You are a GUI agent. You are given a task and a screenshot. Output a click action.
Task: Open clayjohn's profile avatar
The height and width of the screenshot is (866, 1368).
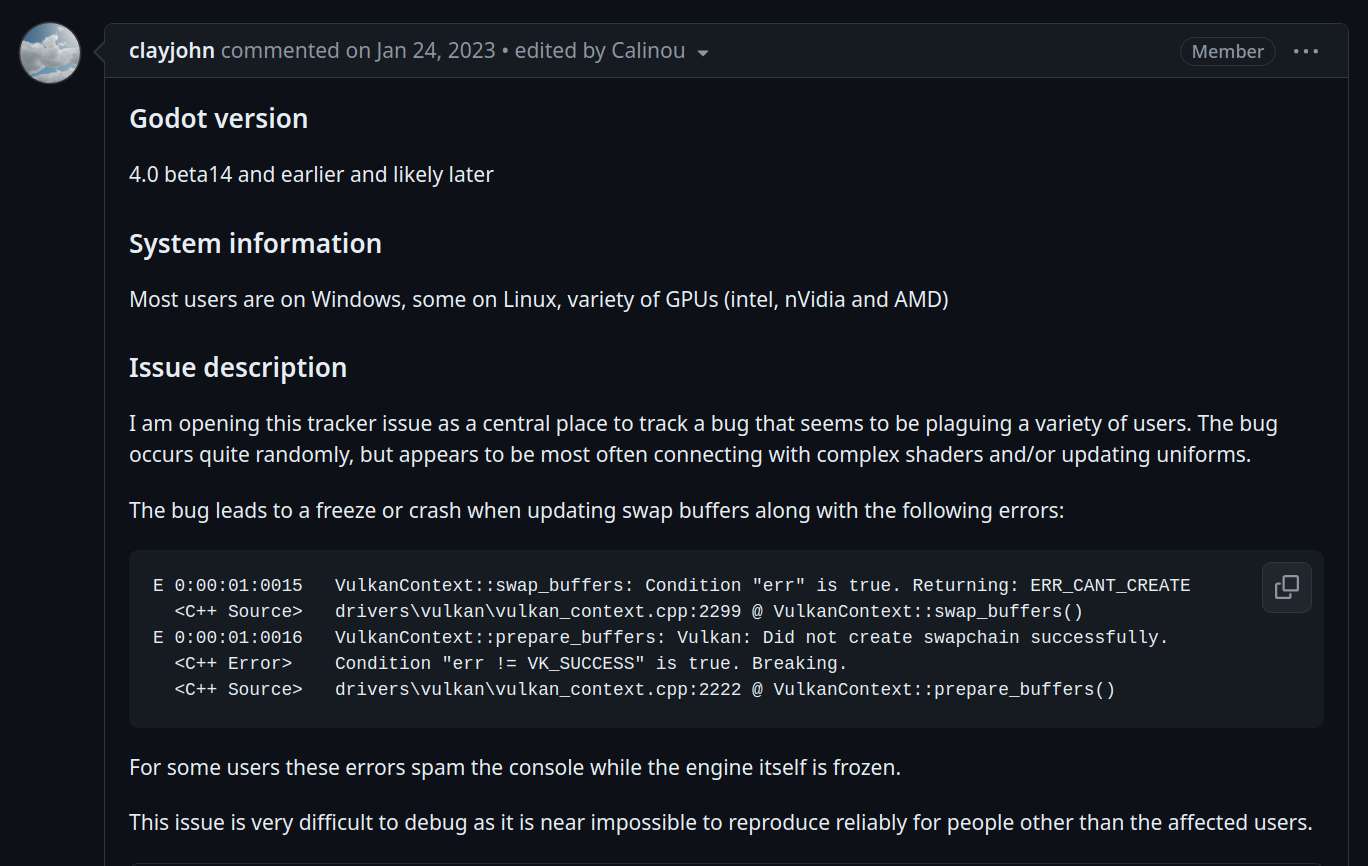point(50,52)
